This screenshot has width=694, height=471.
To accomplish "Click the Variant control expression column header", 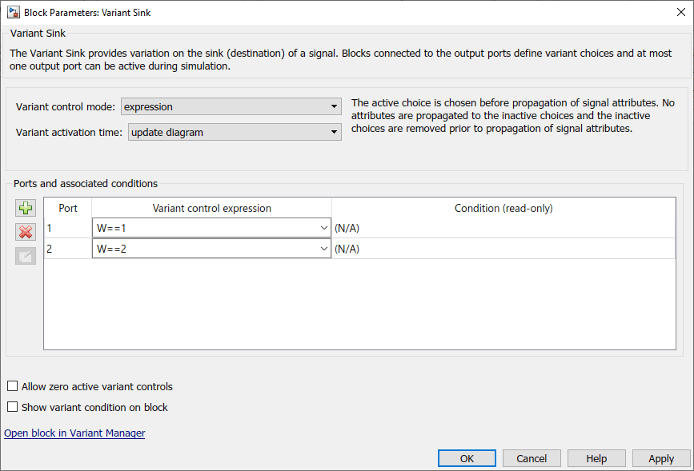I will (211, 208).
